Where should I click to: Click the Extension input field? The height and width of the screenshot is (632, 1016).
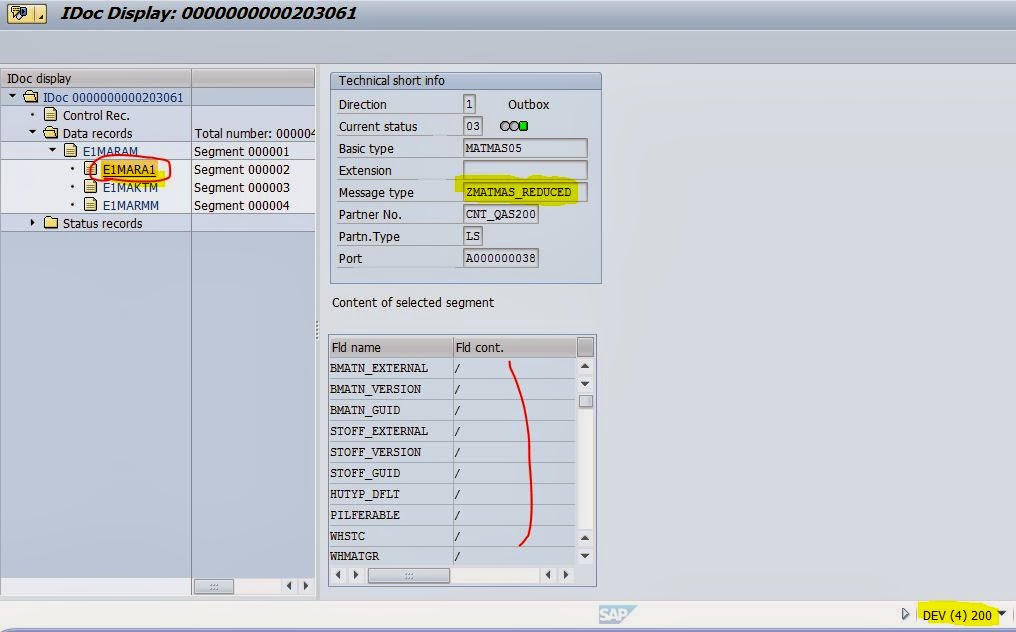click(524, 170)
